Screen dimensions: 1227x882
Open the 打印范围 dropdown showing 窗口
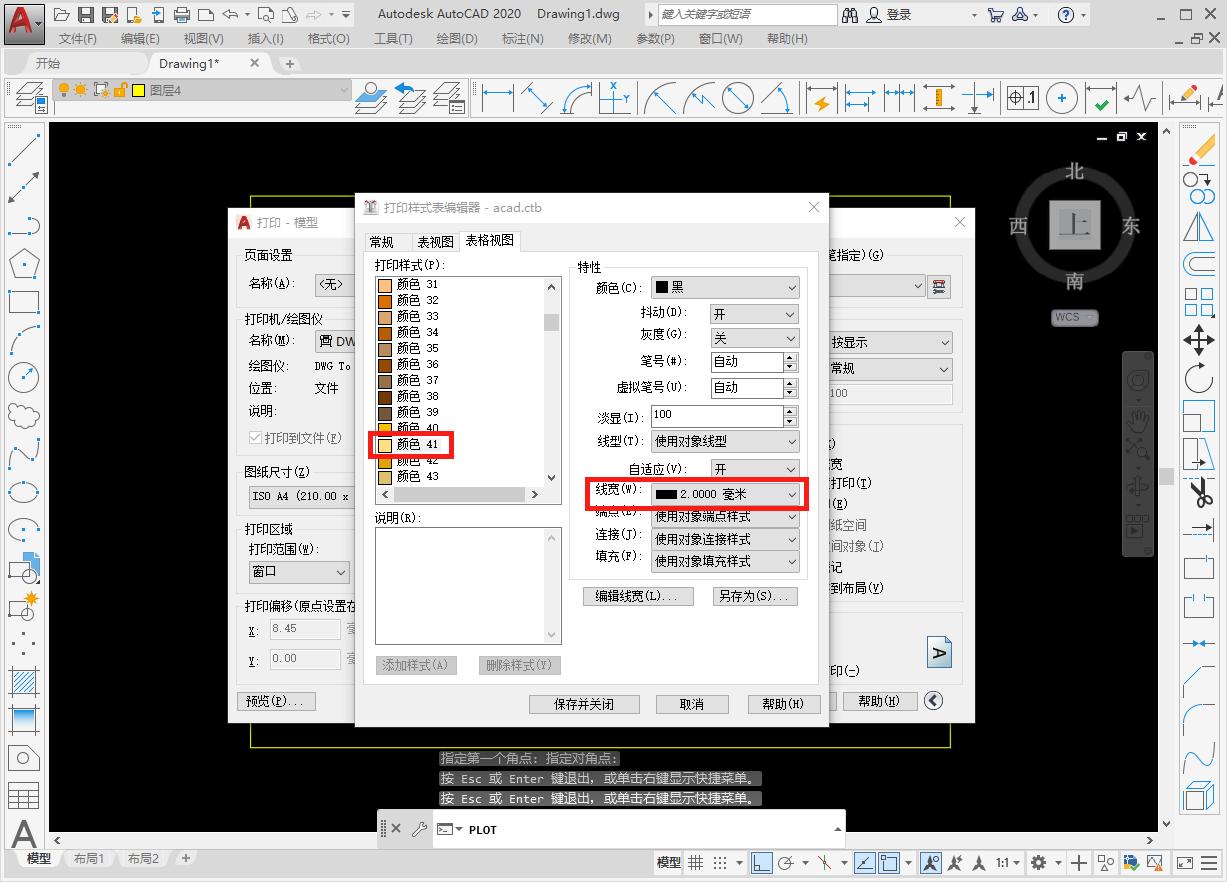pos(298,572)
